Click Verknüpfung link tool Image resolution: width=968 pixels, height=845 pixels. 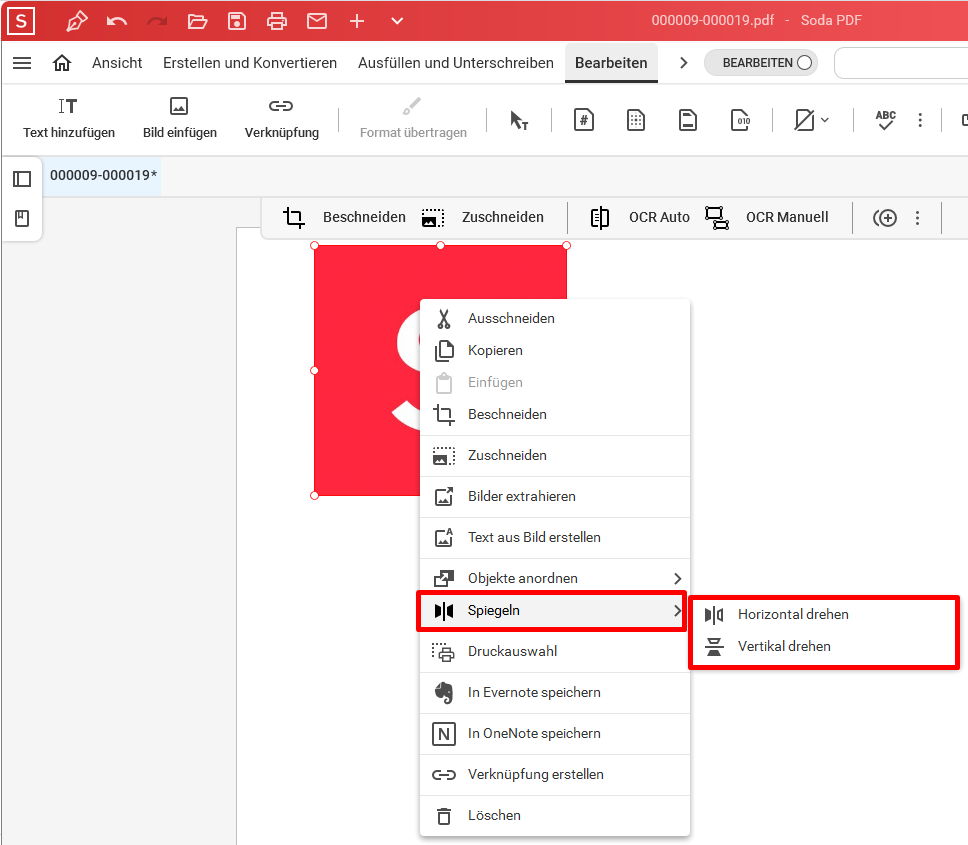282,118
